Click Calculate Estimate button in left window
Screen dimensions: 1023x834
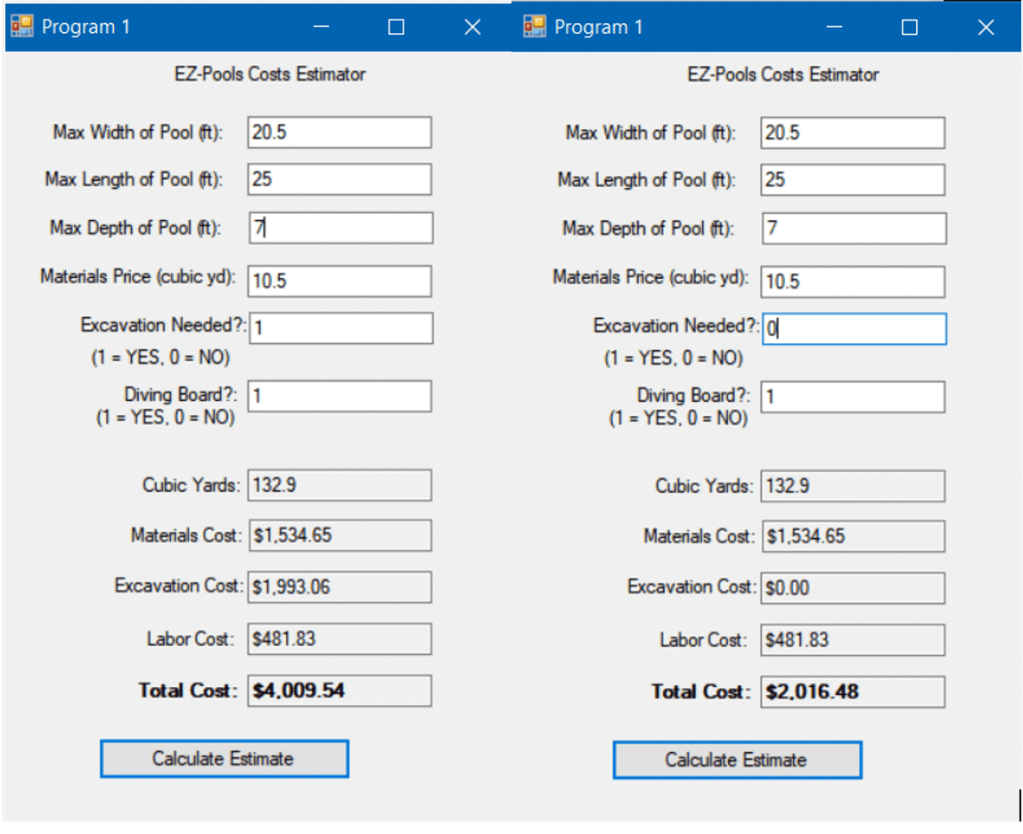(x=224, y=759)
